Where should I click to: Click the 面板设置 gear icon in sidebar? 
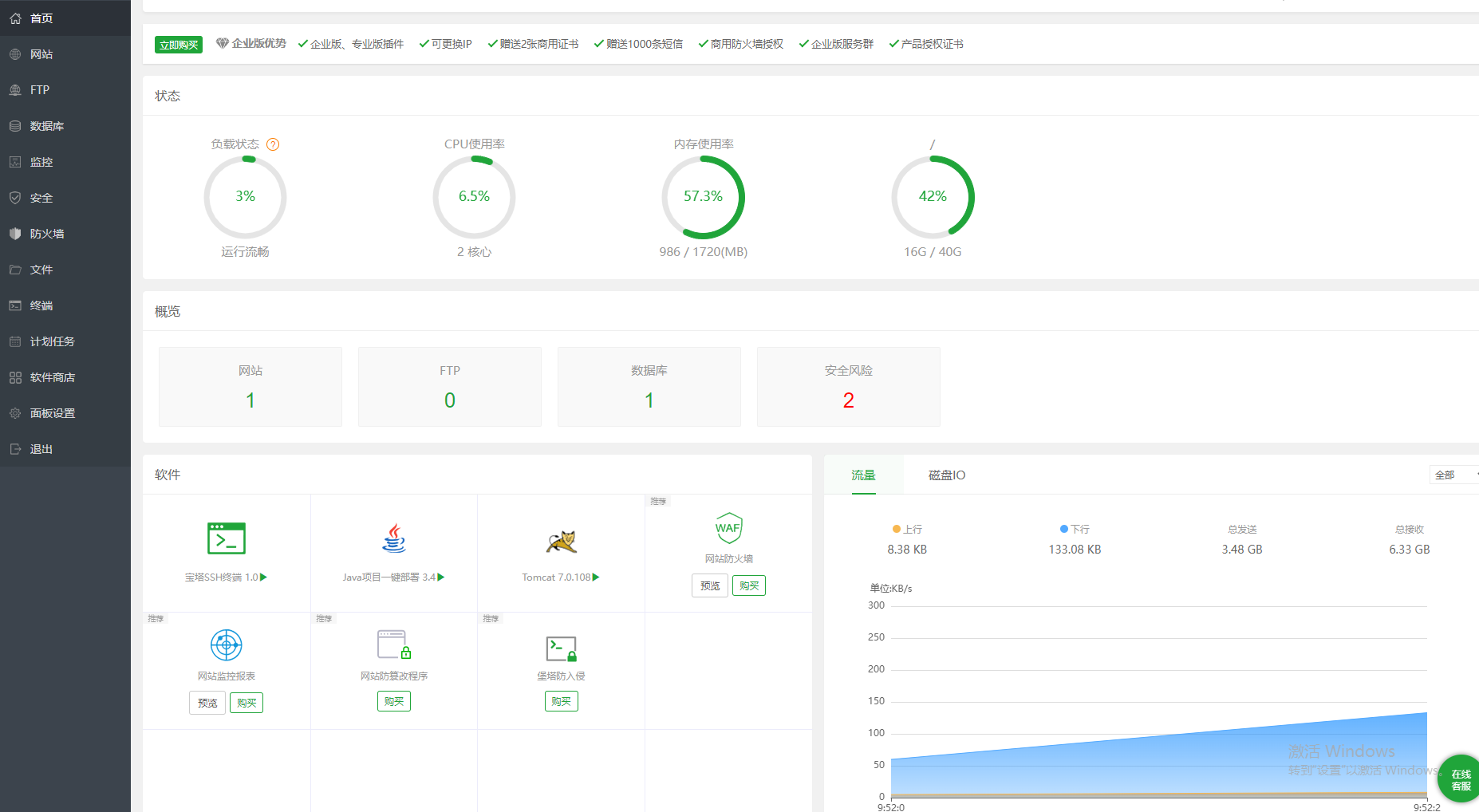(x=15, y=413)
